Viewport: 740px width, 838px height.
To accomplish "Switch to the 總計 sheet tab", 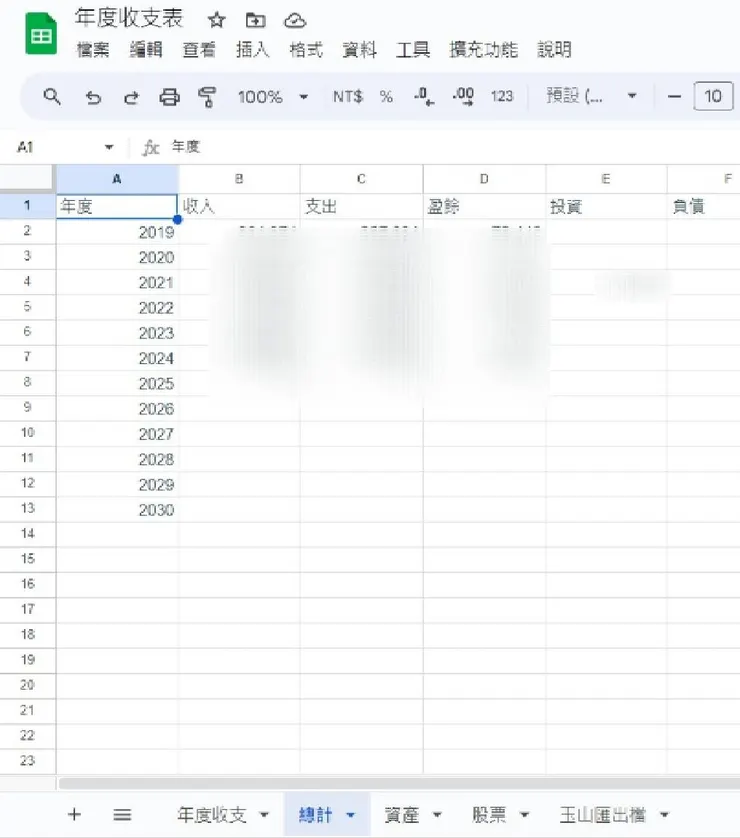I will [x=315, y=815].
